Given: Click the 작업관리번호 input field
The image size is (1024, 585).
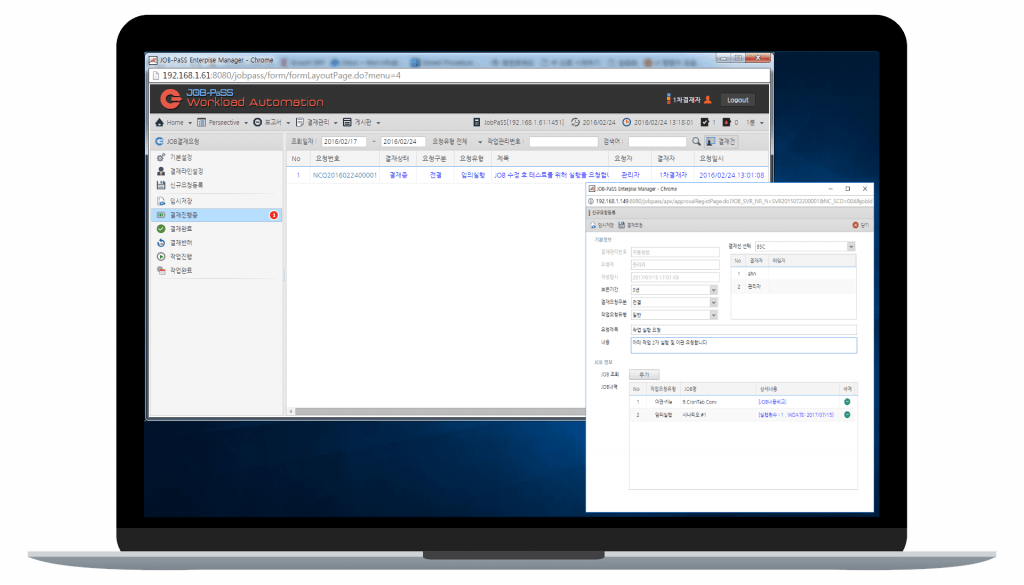Looking at the screenshot, I should click(x=564, y=142).
